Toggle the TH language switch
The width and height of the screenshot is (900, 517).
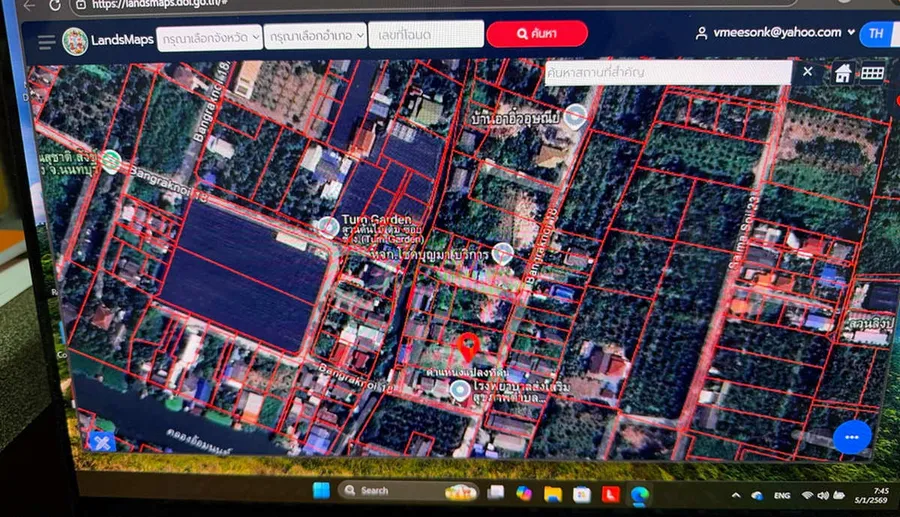(x=876, y=33)
